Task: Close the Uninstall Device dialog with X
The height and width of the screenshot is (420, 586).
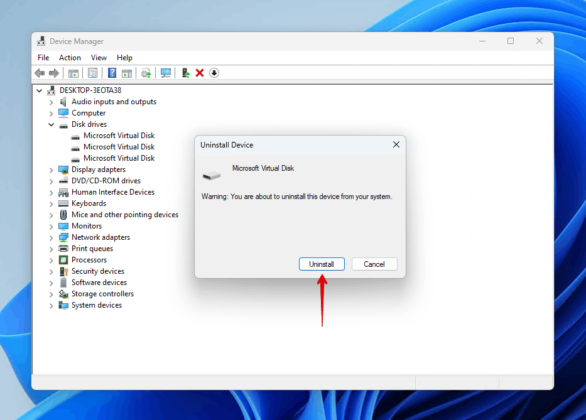Action: [x=396, y=145]
